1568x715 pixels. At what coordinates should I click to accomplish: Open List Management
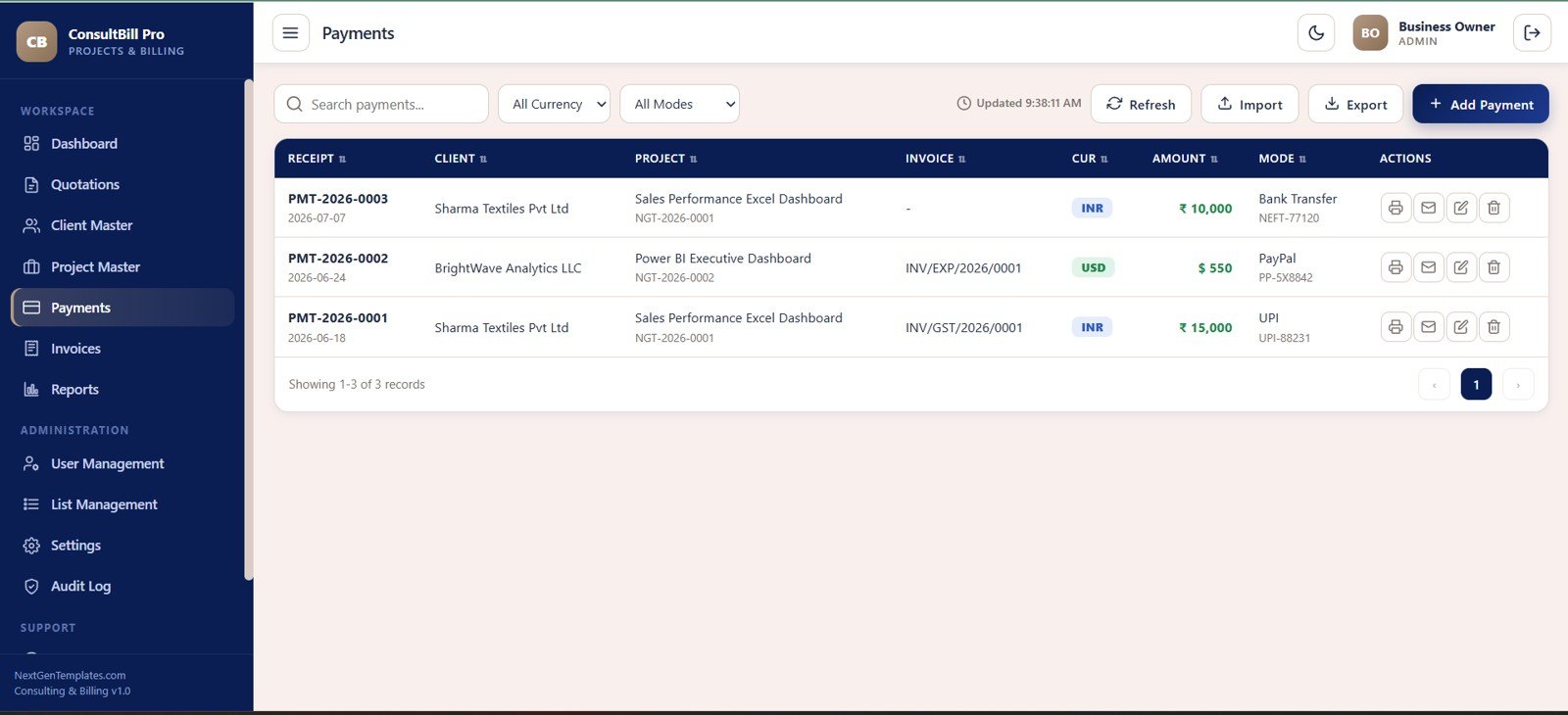tap(122, 504)
